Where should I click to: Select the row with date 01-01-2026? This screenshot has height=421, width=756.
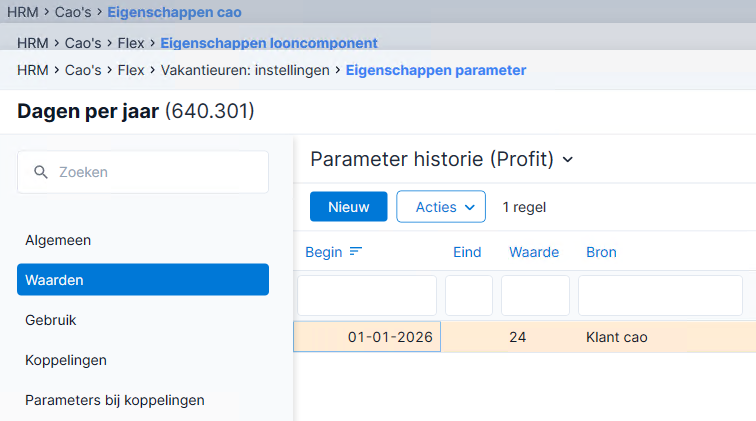point(525,337)
